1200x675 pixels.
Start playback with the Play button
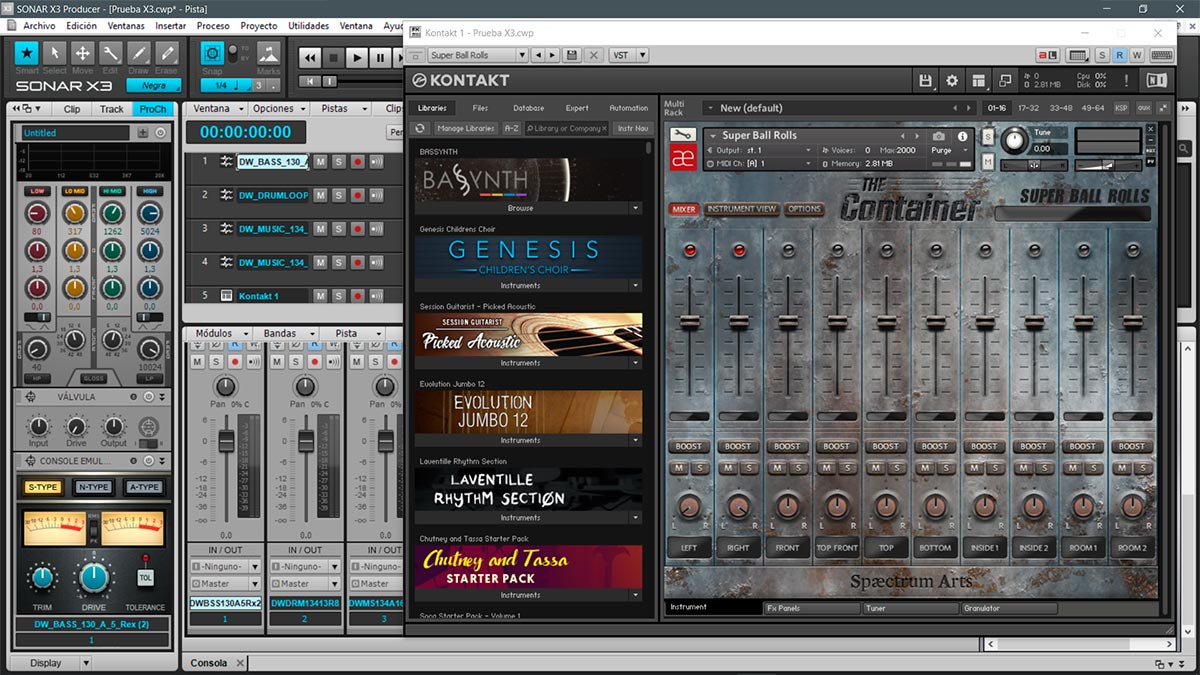click(x=357, y=58)
